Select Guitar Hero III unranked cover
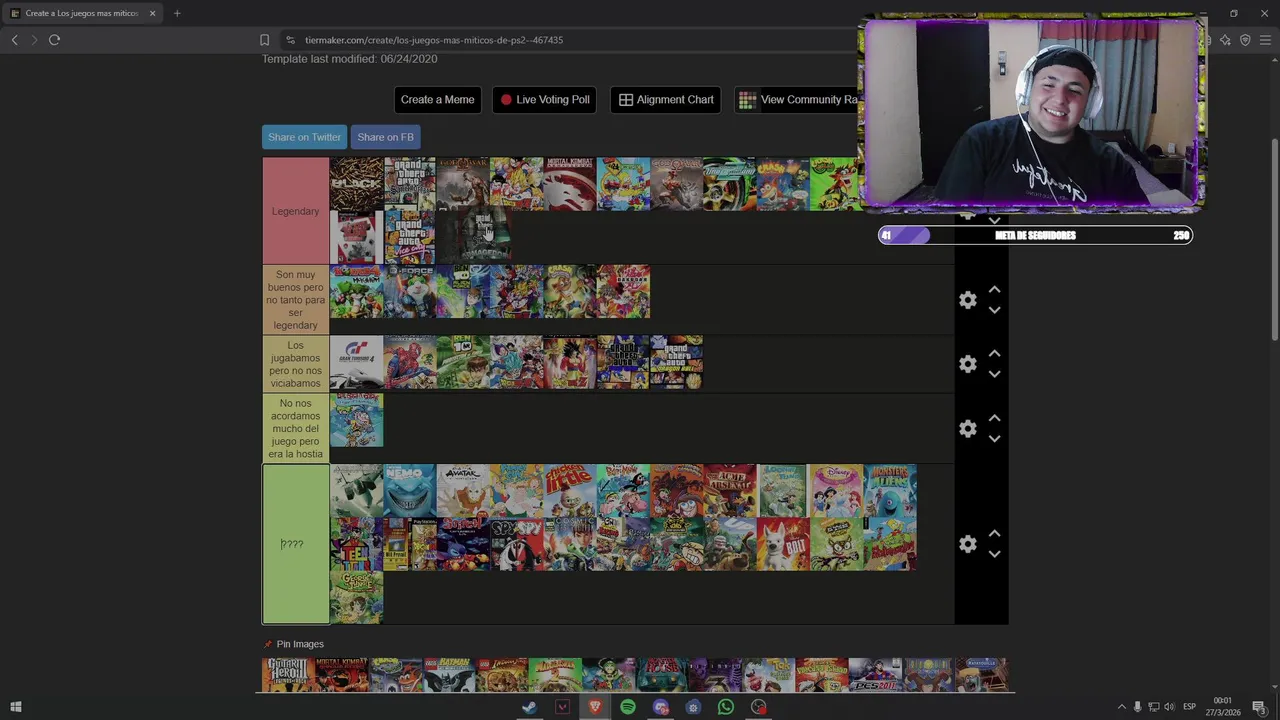Screen dimensions: 1280x720 click(288, 676)
